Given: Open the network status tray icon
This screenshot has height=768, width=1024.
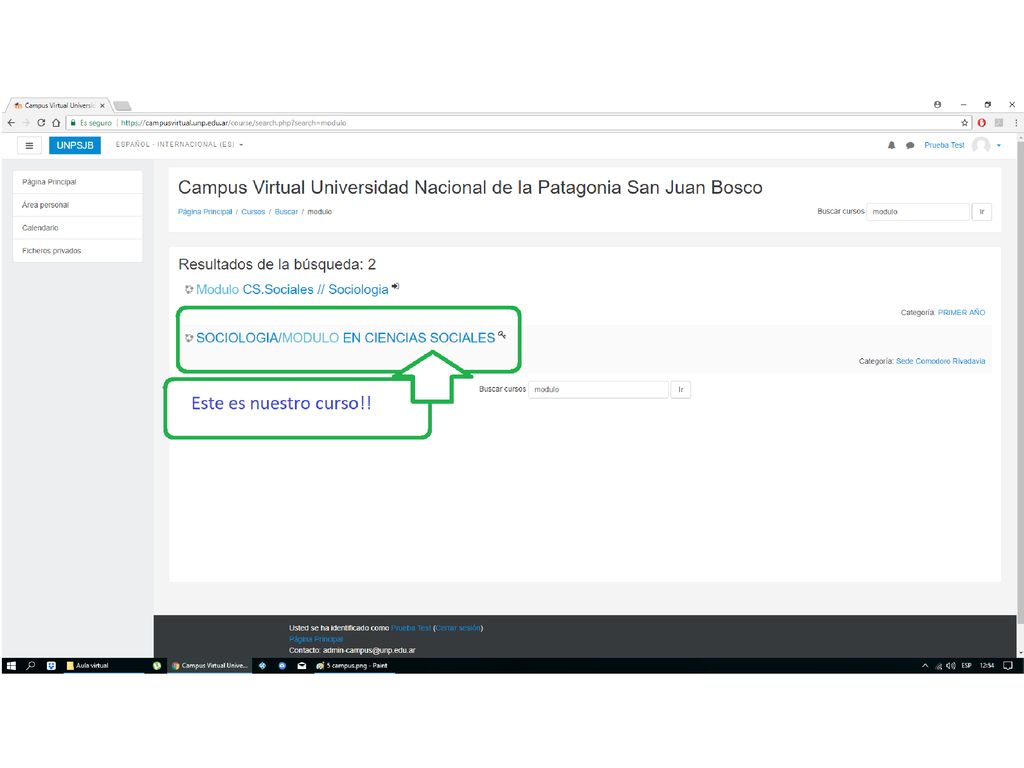Looking at the screenshot, I should coord(939,665).
